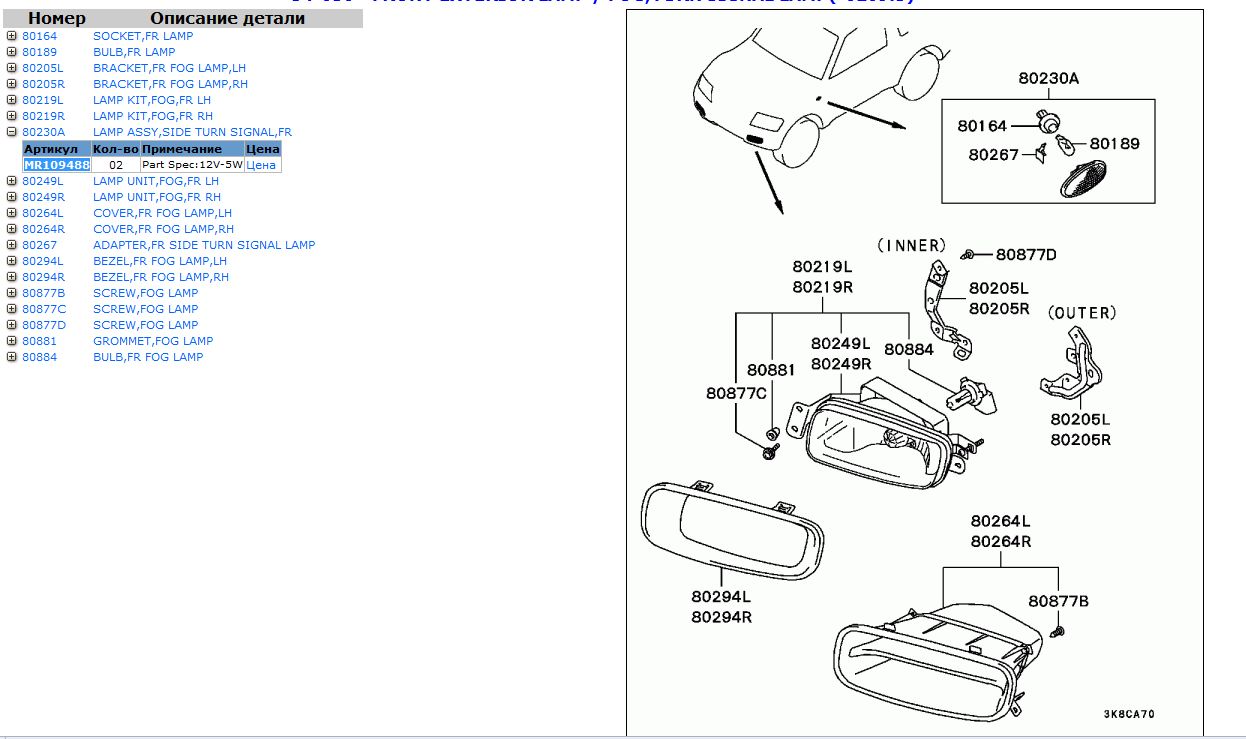Open COVER,FR FOG LAMP,RH description
The width and height of the screenshot is (1246, 739).
tap(163, 229)
